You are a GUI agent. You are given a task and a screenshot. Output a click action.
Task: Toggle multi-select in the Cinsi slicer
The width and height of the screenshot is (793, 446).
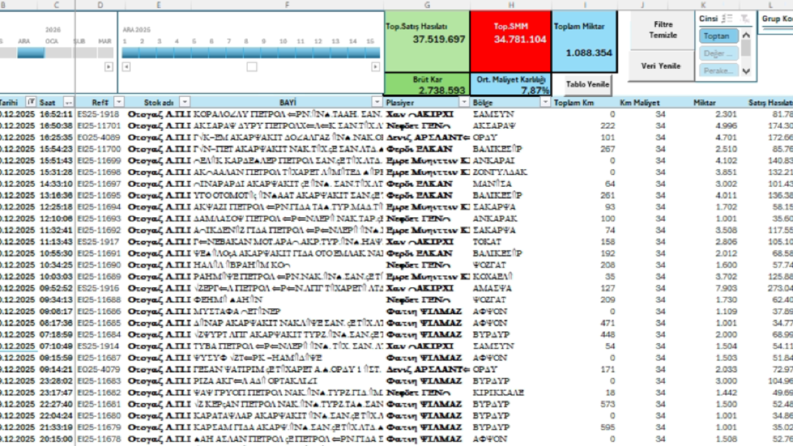(727, 19)
